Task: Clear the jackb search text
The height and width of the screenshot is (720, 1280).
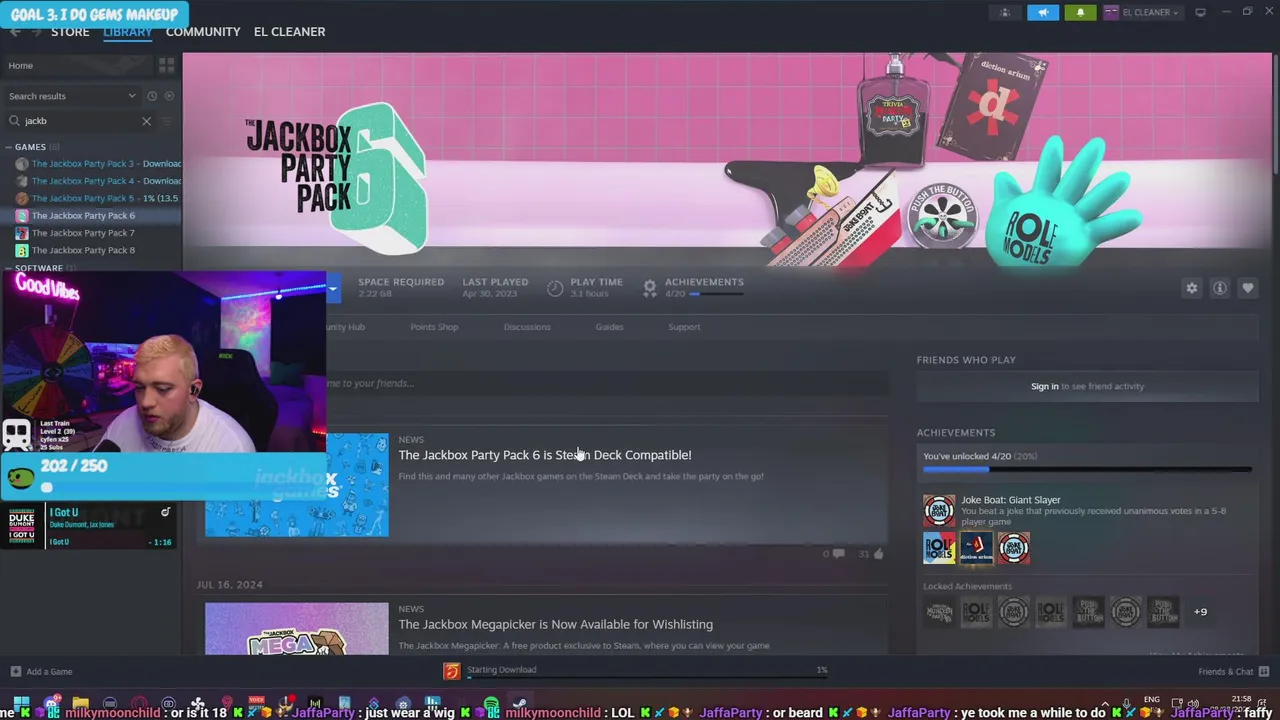Action: 146,121
